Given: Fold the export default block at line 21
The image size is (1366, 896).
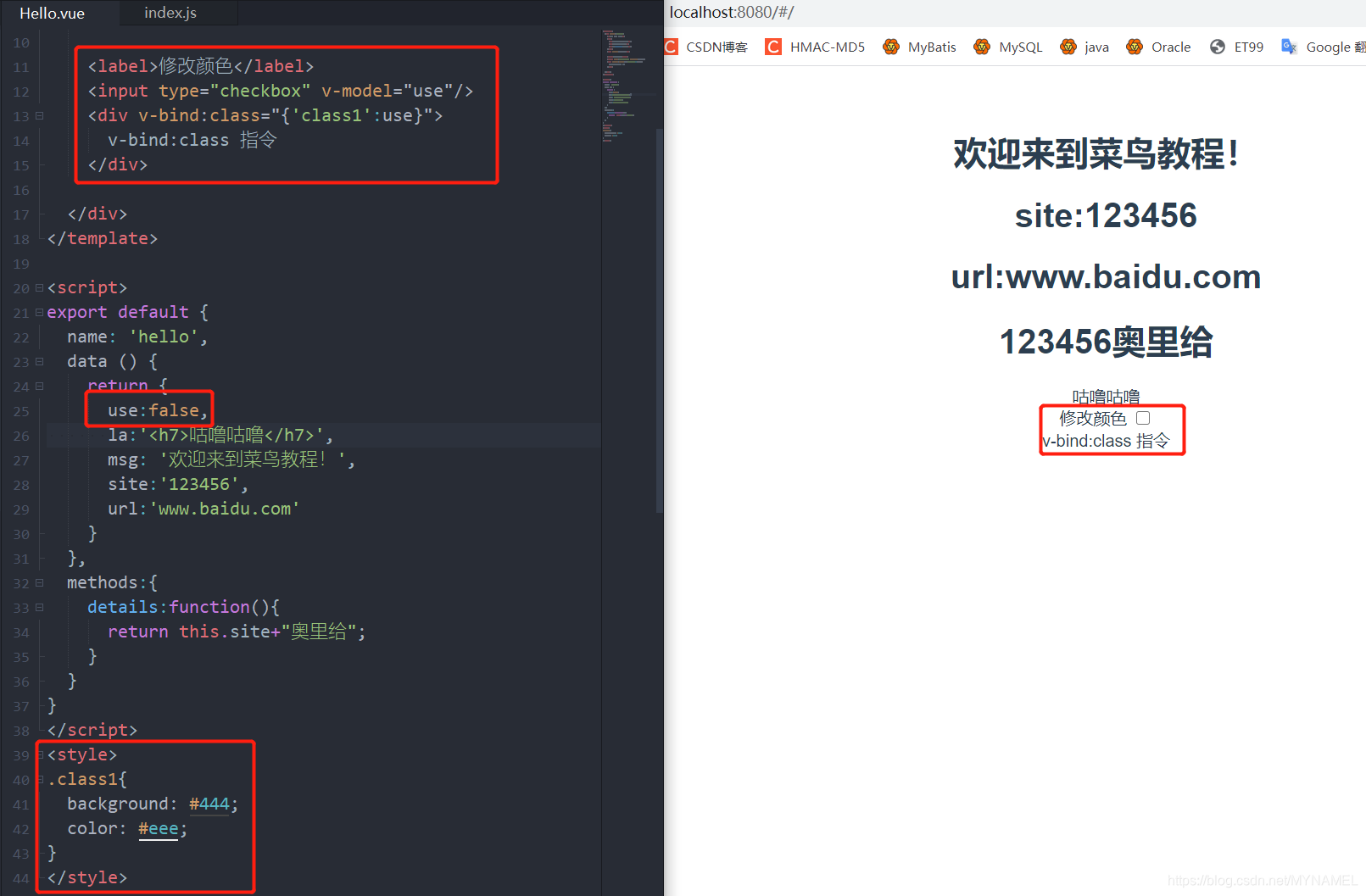Looking at the screenshot, I should pyautogui.click(x=39, y=312).
